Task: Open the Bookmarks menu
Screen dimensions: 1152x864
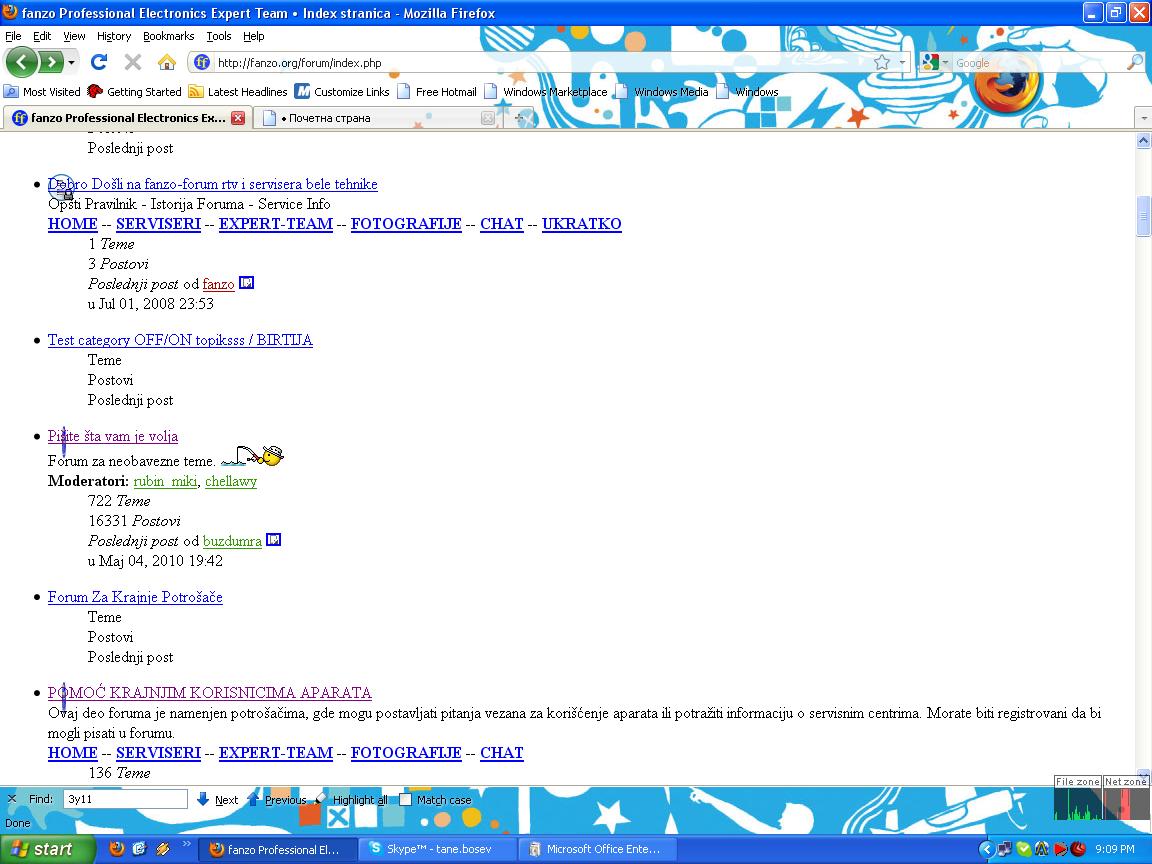Action: (168, 36)
